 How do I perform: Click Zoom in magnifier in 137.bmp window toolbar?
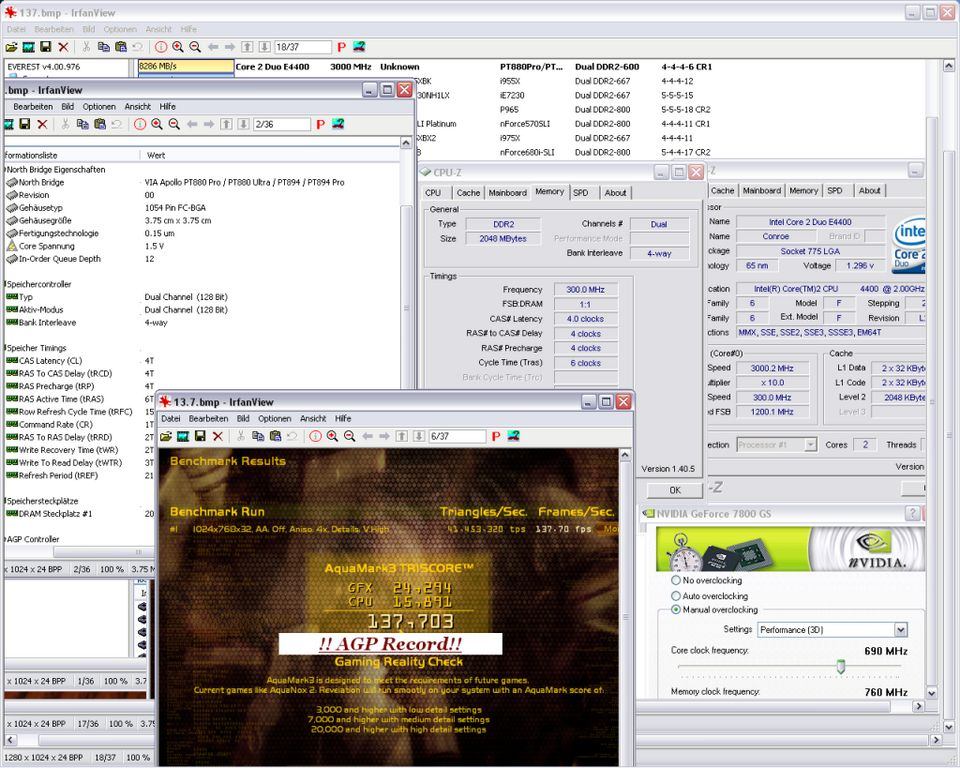pyautogui.click(x=178, y=47)
